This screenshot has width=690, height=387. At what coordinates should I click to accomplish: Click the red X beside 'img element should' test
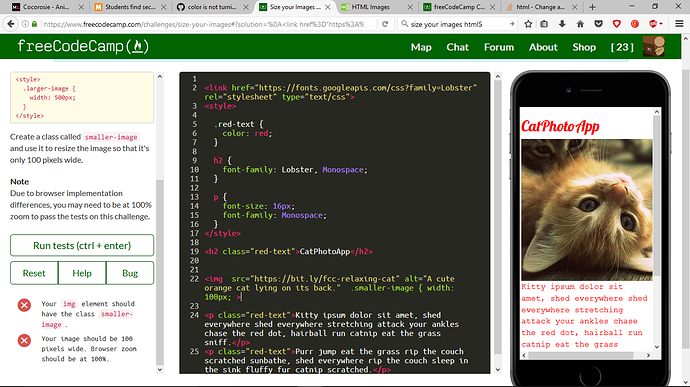(x=24, y=305)
